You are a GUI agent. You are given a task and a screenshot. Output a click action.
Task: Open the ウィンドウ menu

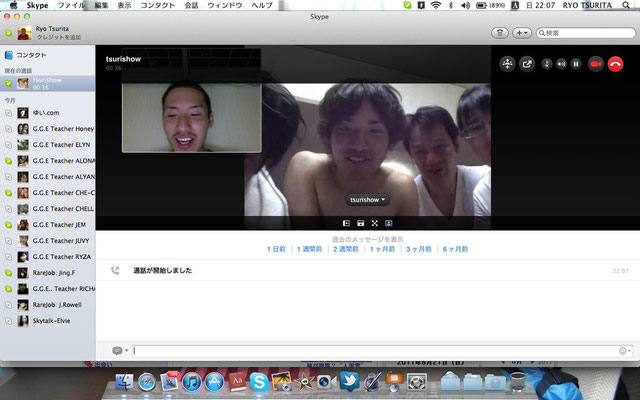pyautogui.click(x=225, y=5)
